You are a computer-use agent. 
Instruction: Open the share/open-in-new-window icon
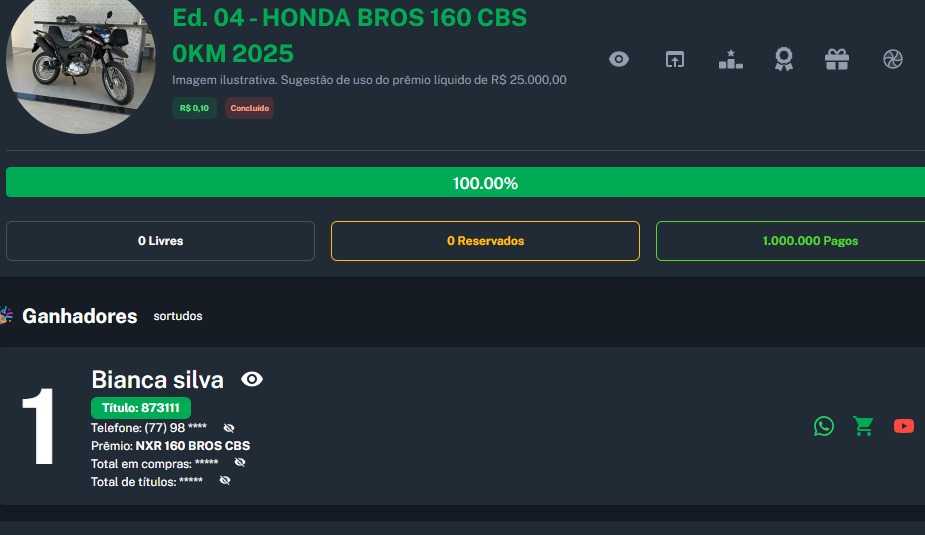pyautogui.click(x=675, y=59)
